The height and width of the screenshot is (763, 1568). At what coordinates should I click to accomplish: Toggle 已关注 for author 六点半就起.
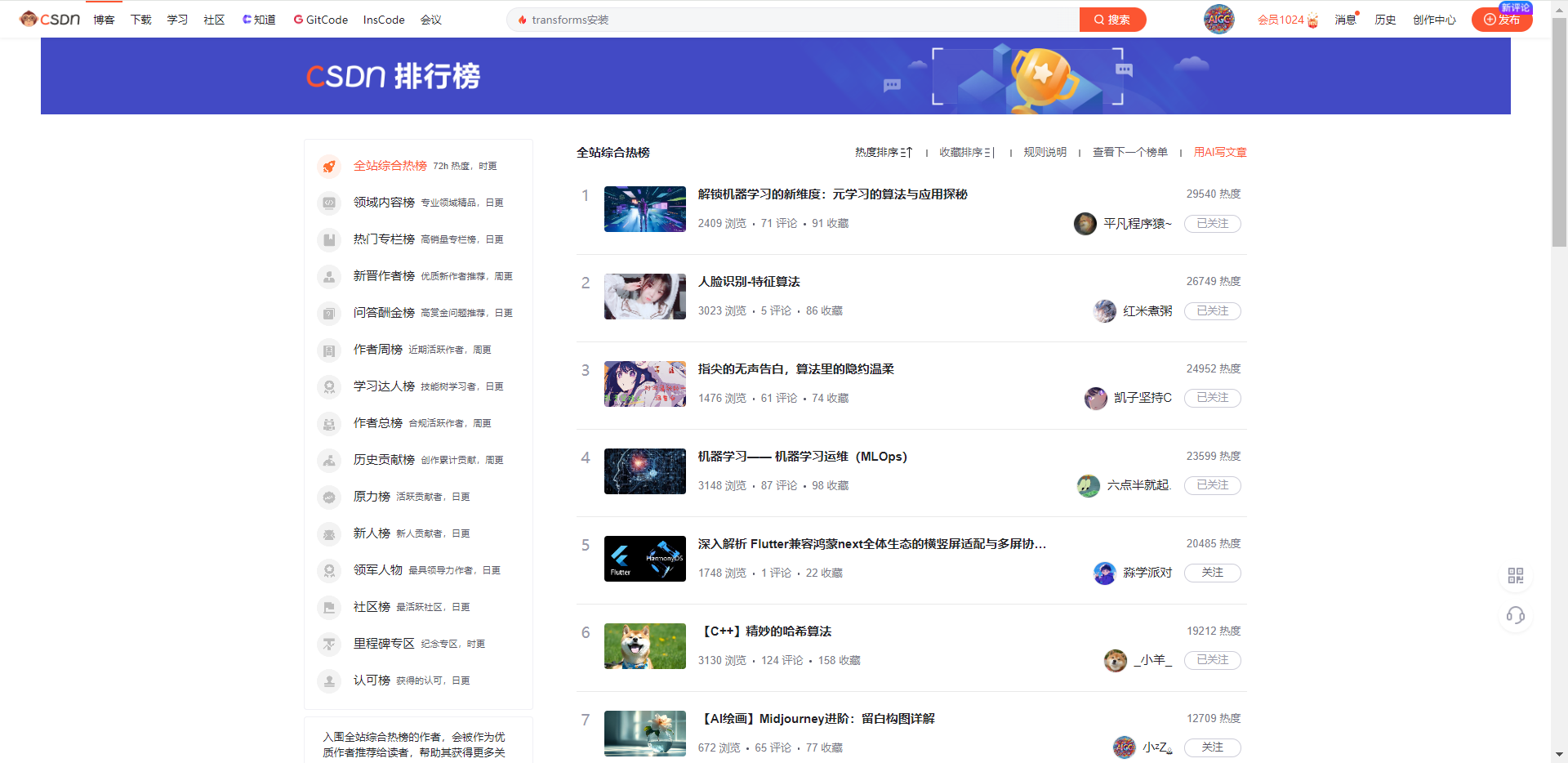point(1212,485)
